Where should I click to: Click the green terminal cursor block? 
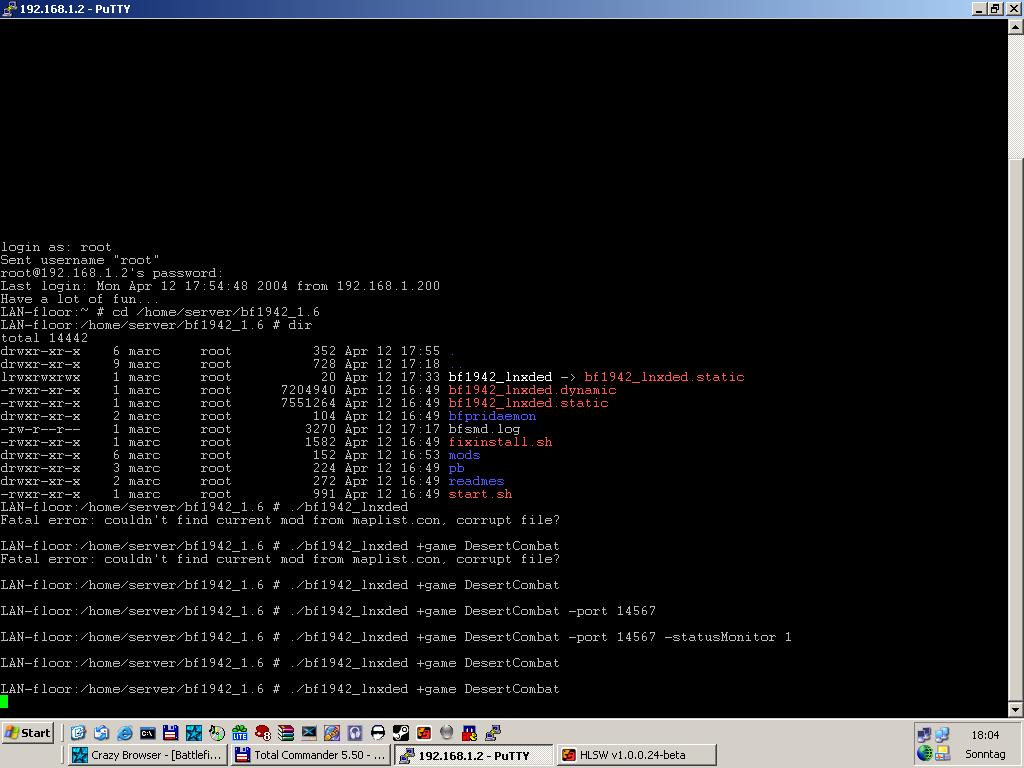4,702
